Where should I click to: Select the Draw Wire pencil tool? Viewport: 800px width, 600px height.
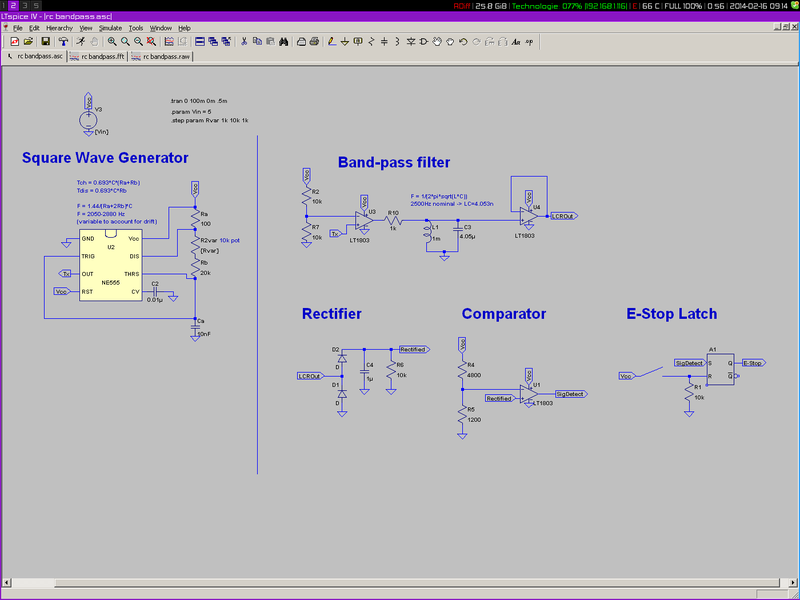pyautogui.click(x=331, y=42)
